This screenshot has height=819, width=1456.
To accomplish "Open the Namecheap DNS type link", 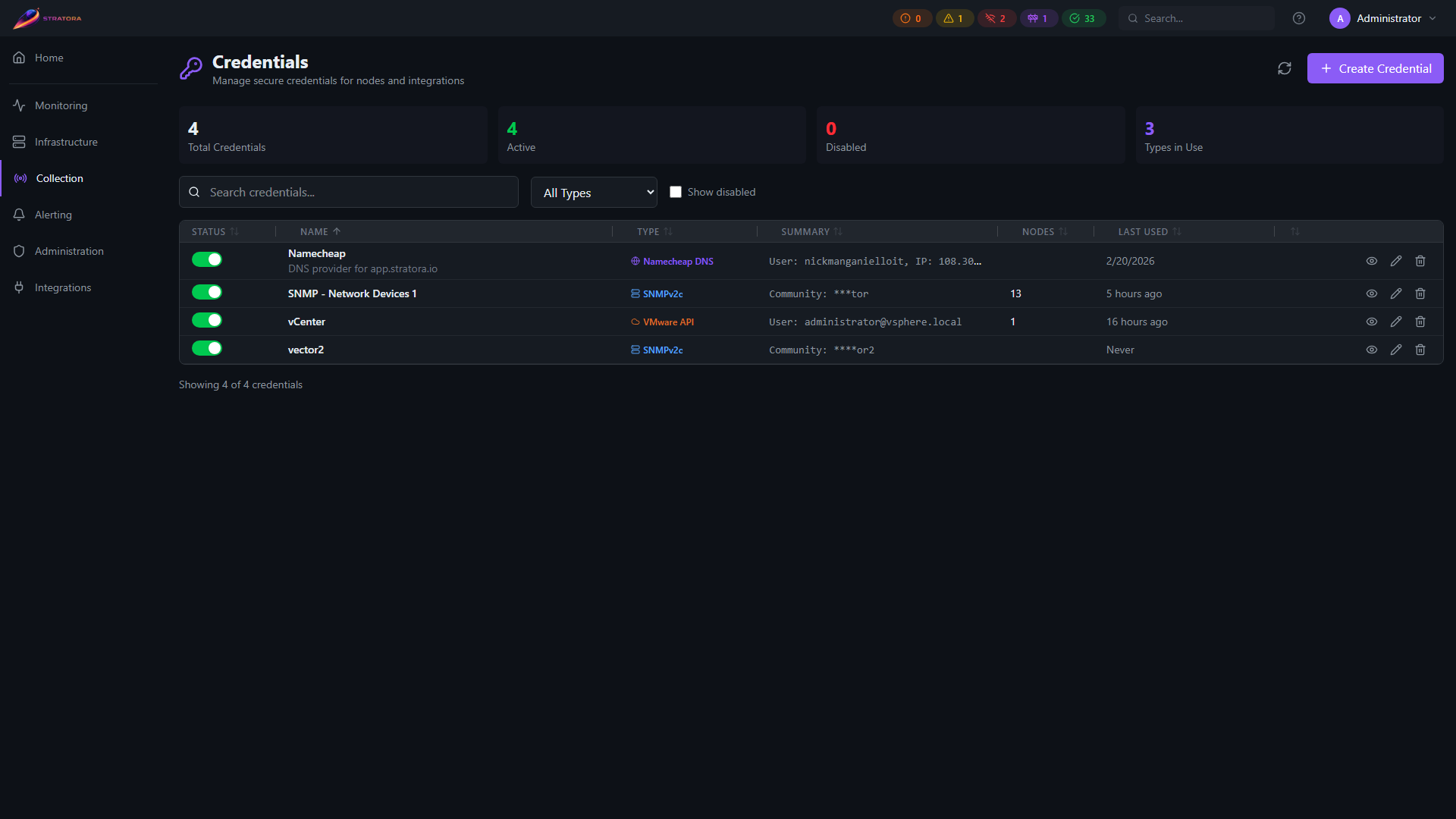I will (672, 261).
